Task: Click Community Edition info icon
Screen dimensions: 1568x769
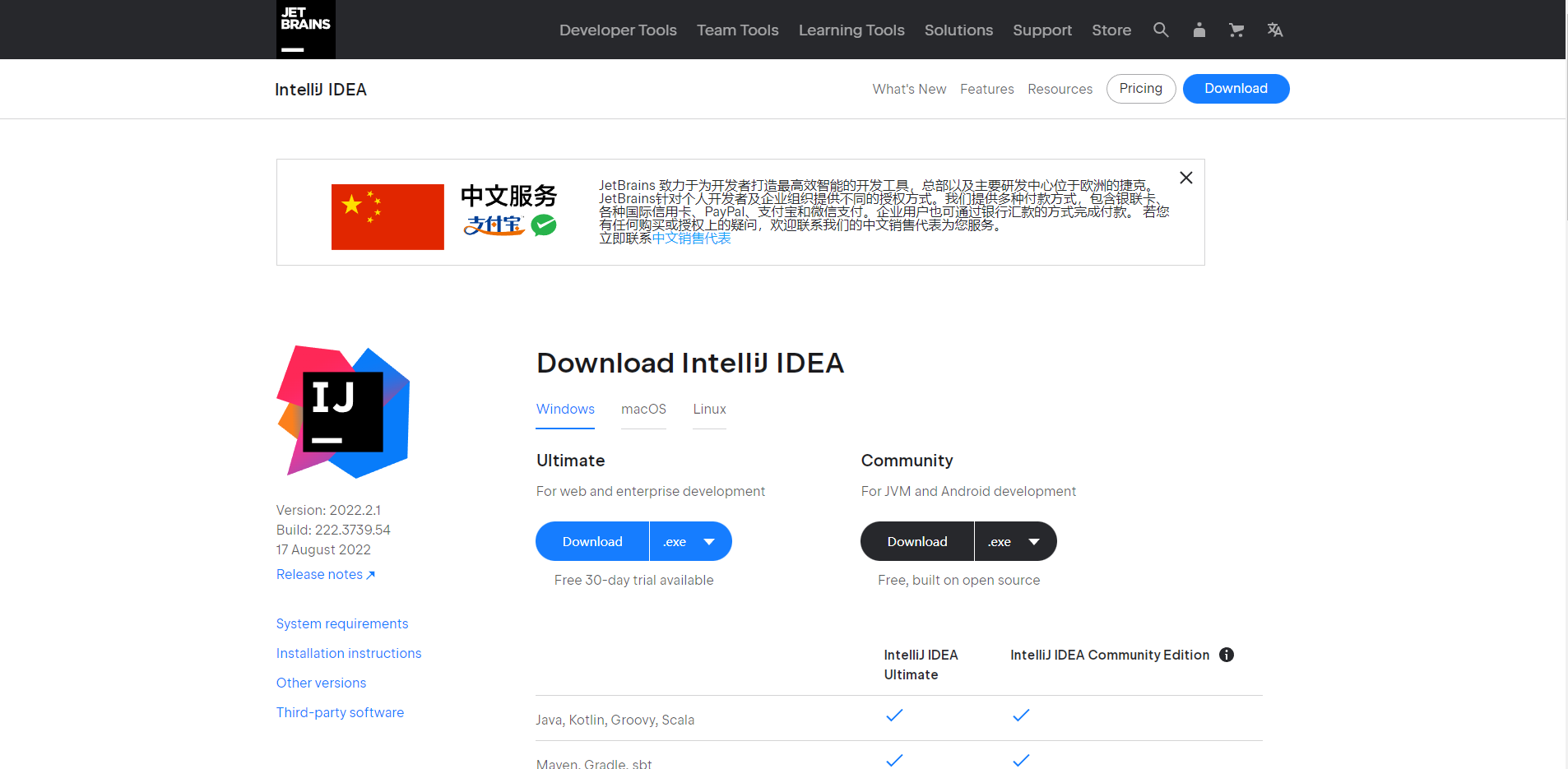Action: tap(1227, 655)
